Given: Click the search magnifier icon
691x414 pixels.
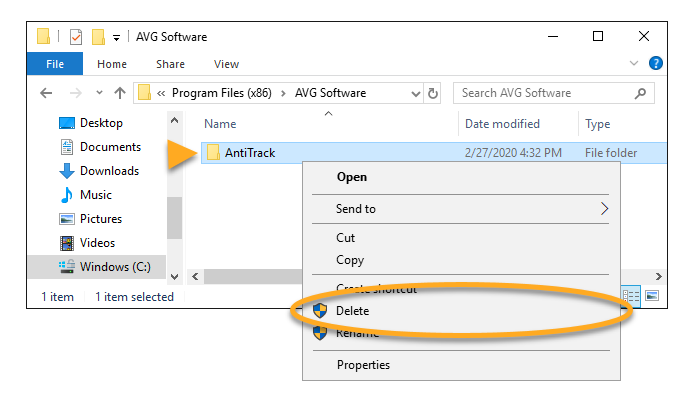Looking at the screenshot, I should pyautogui.click(x=640, y=93).
